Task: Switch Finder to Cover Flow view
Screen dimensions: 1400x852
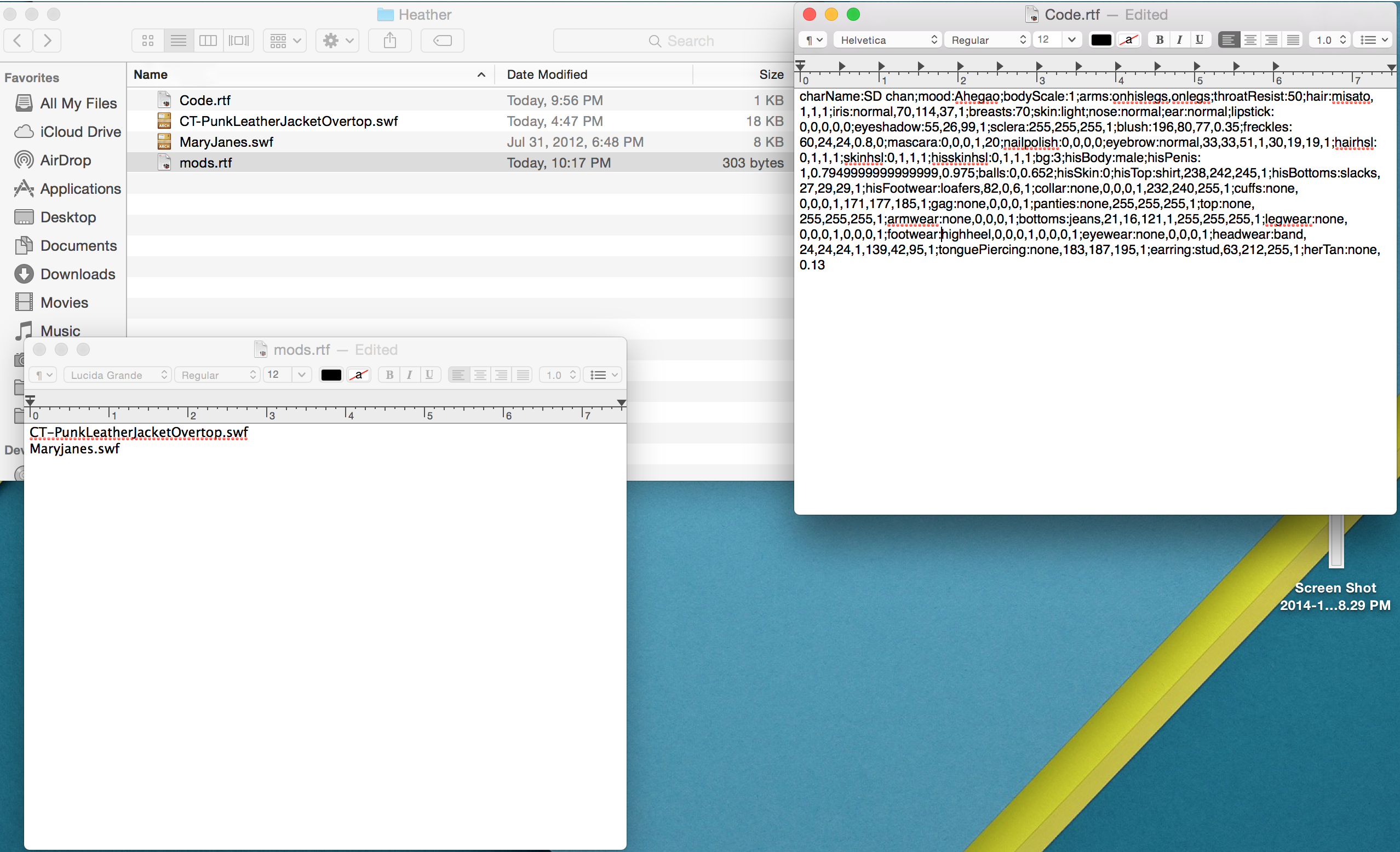Action: coord(239,41)
